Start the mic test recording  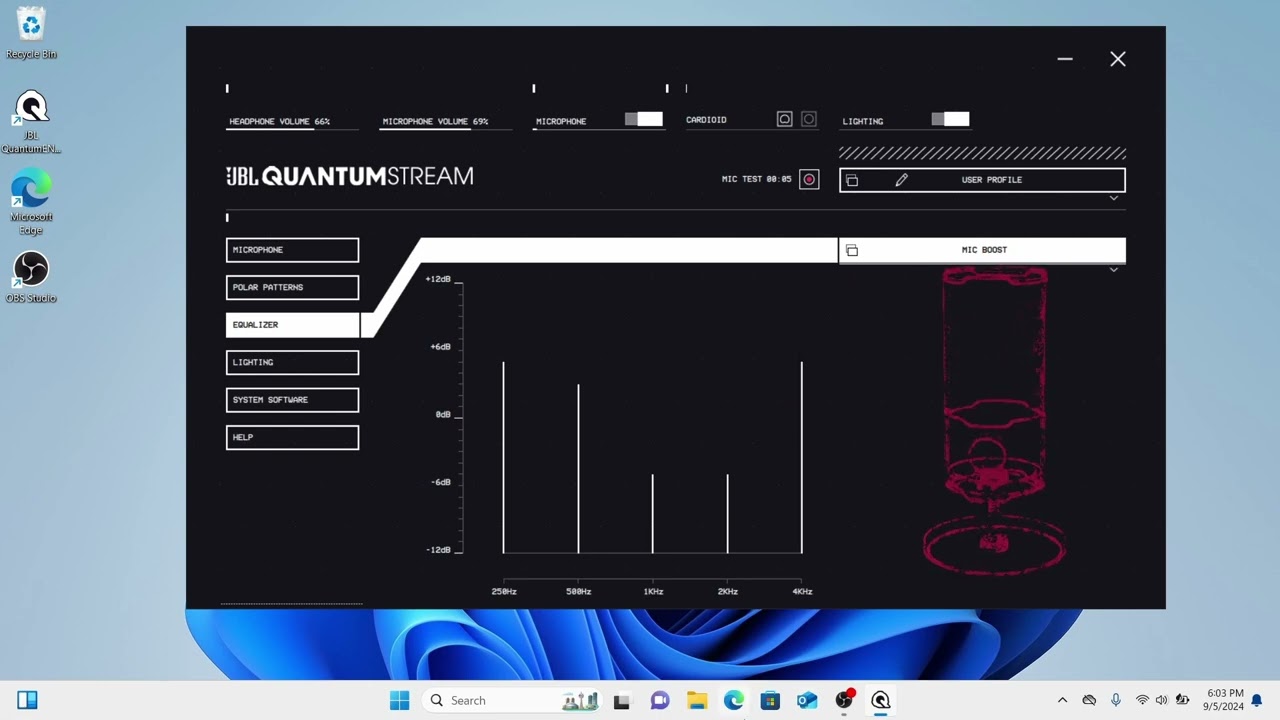[x=809, y=180]
